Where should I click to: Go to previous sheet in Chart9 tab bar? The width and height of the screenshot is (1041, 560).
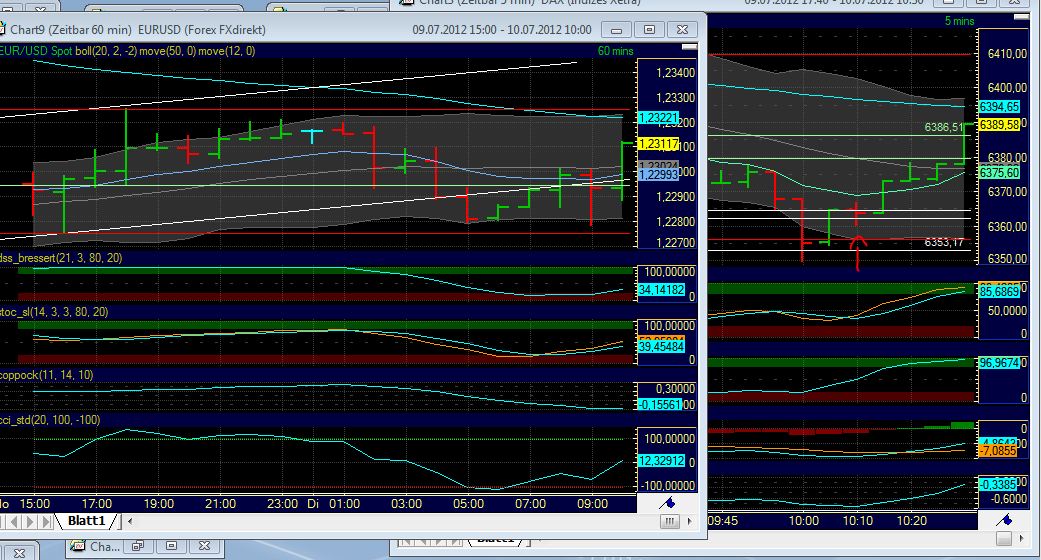(14, 521)
